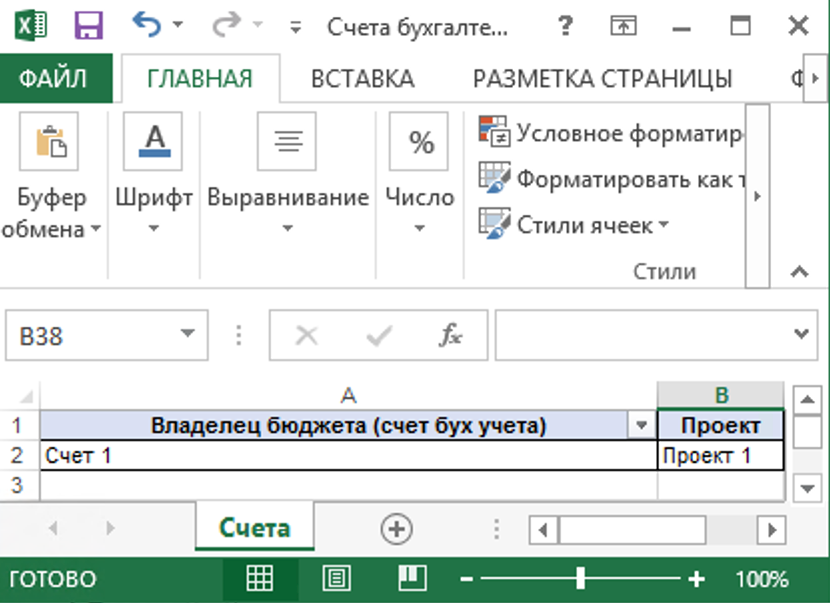
Task: Add a new sheet with plus icon
Action: (x=397, y=529)
